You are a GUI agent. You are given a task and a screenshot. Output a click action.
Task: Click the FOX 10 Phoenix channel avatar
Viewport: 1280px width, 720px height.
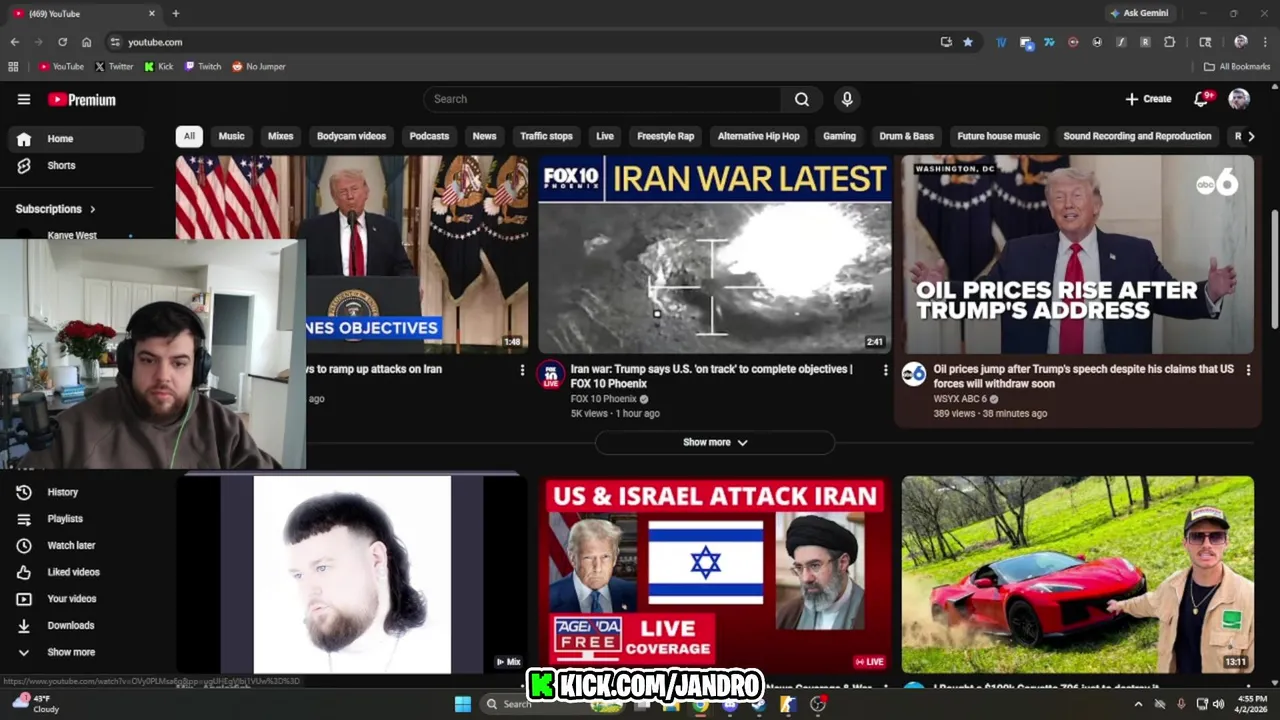click(x=550, y=375)
